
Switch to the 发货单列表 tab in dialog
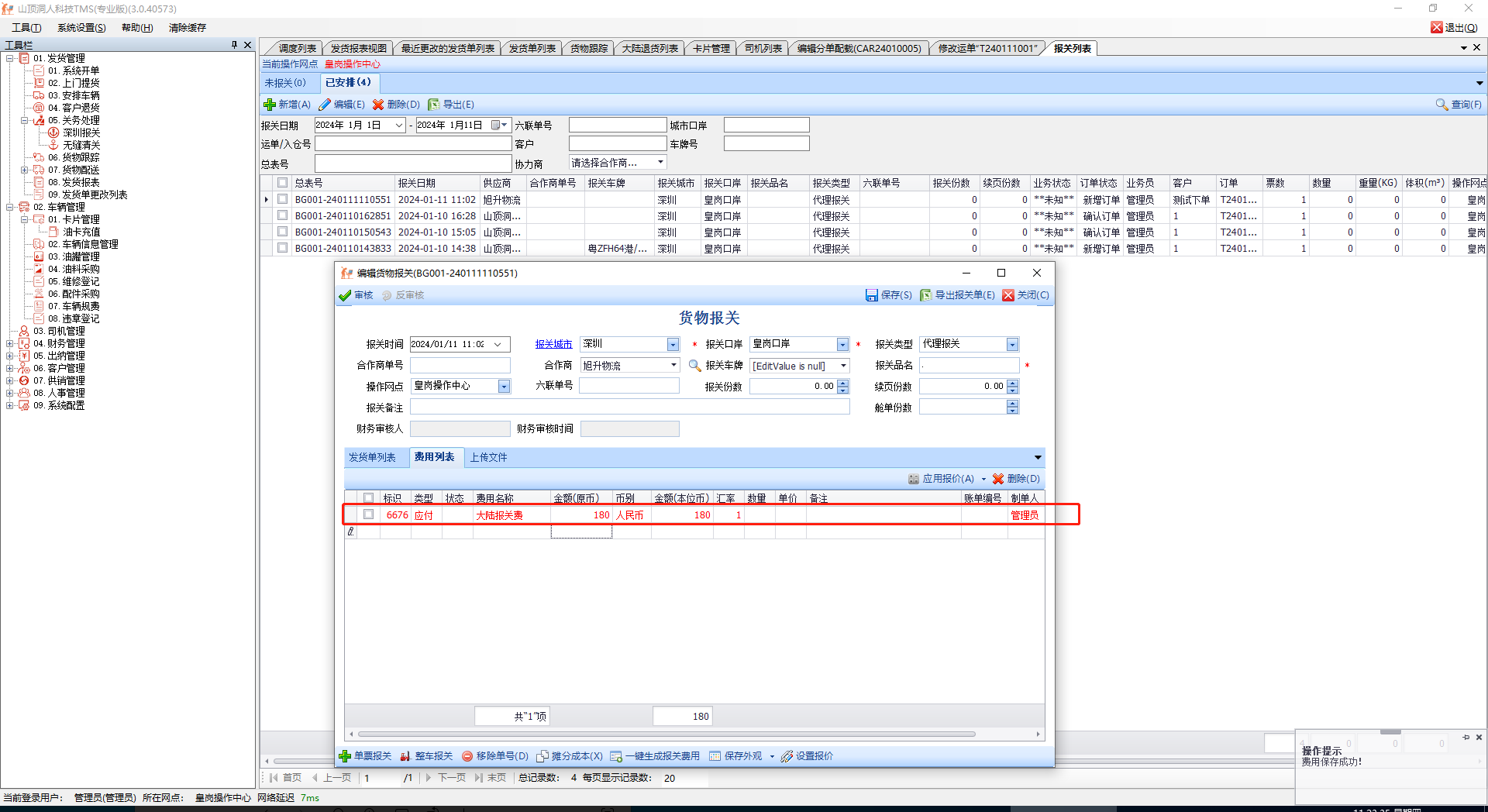tap(372, 457)
